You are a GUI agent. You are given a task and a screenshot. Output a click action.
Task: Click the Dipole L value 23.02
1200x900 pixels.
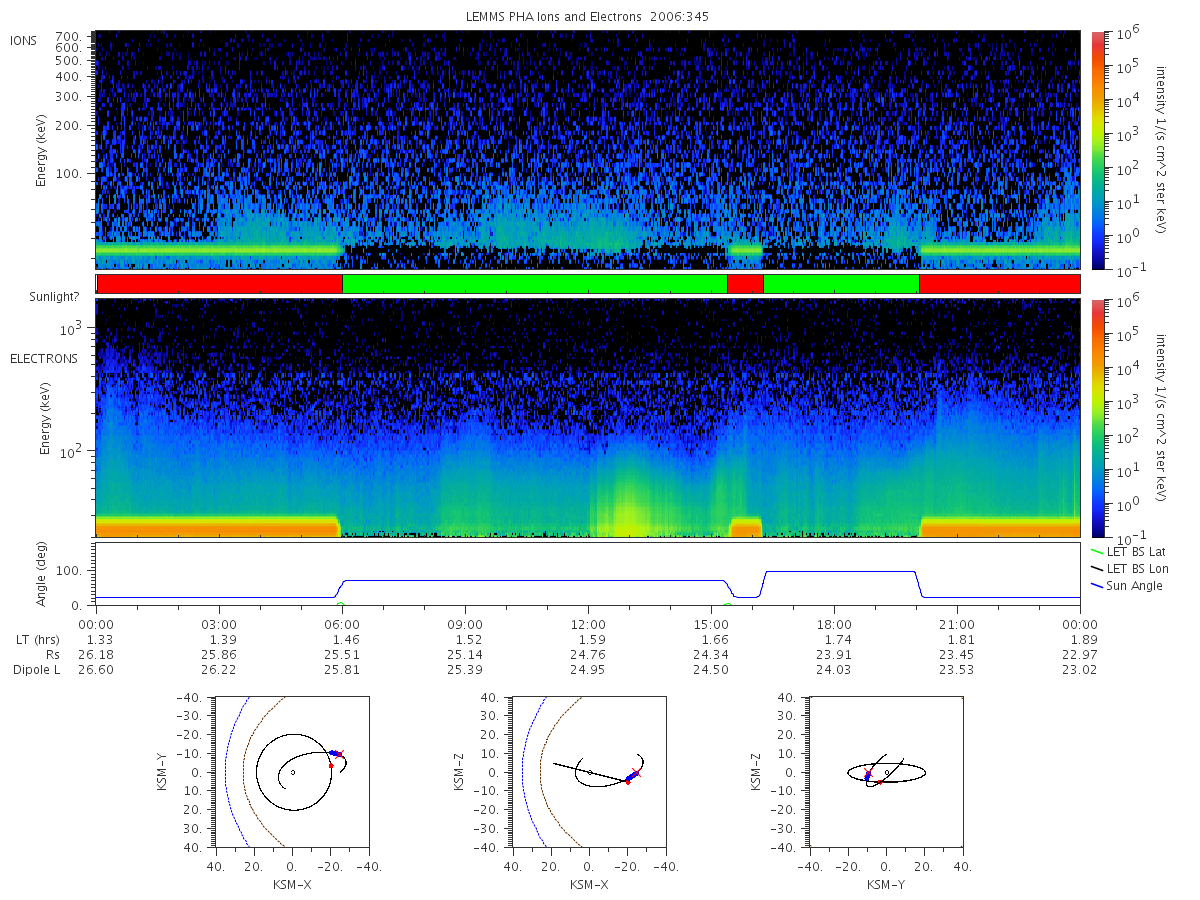click(1080, 669)
